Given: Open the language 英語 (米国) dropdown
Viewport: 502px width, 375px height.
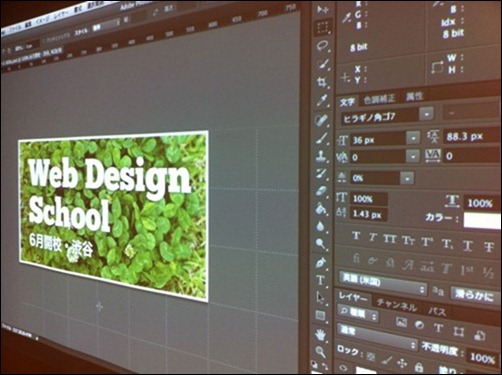Looking at the screenshot, I should [383, 283].
